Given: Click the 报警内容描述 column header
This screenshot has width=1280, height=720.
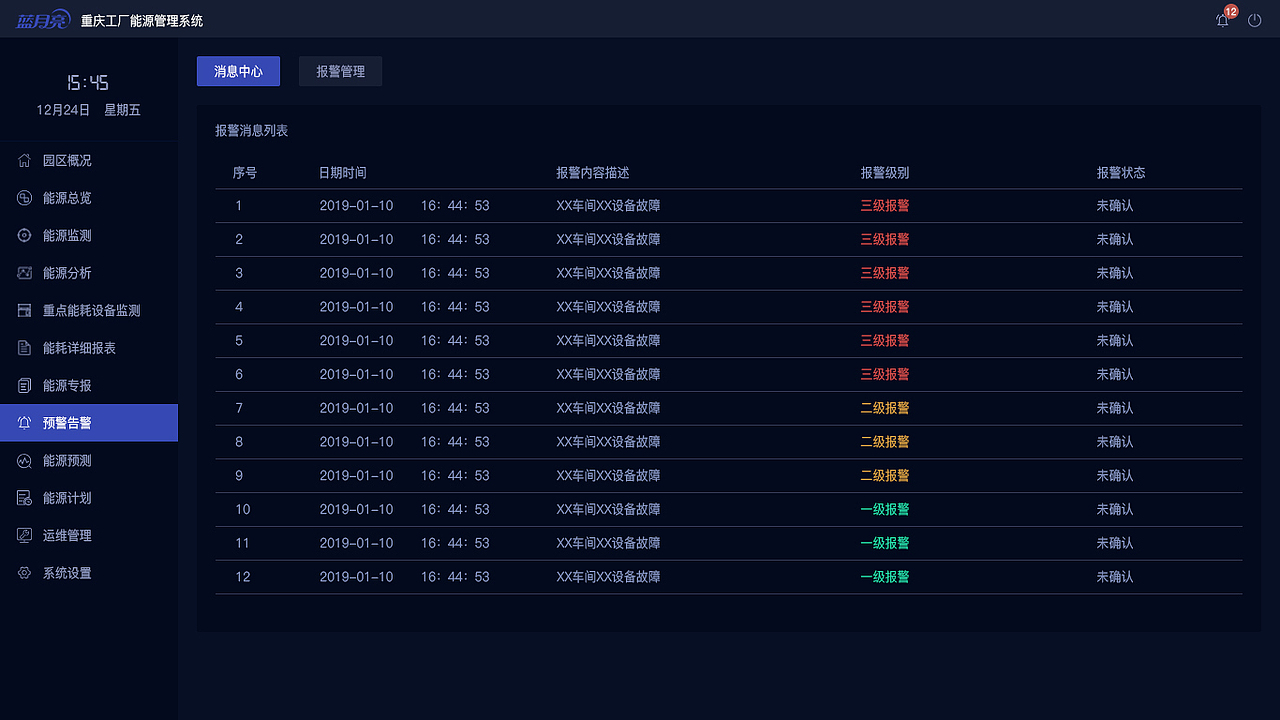Looking at the screenshot, I should coord(593,173).
